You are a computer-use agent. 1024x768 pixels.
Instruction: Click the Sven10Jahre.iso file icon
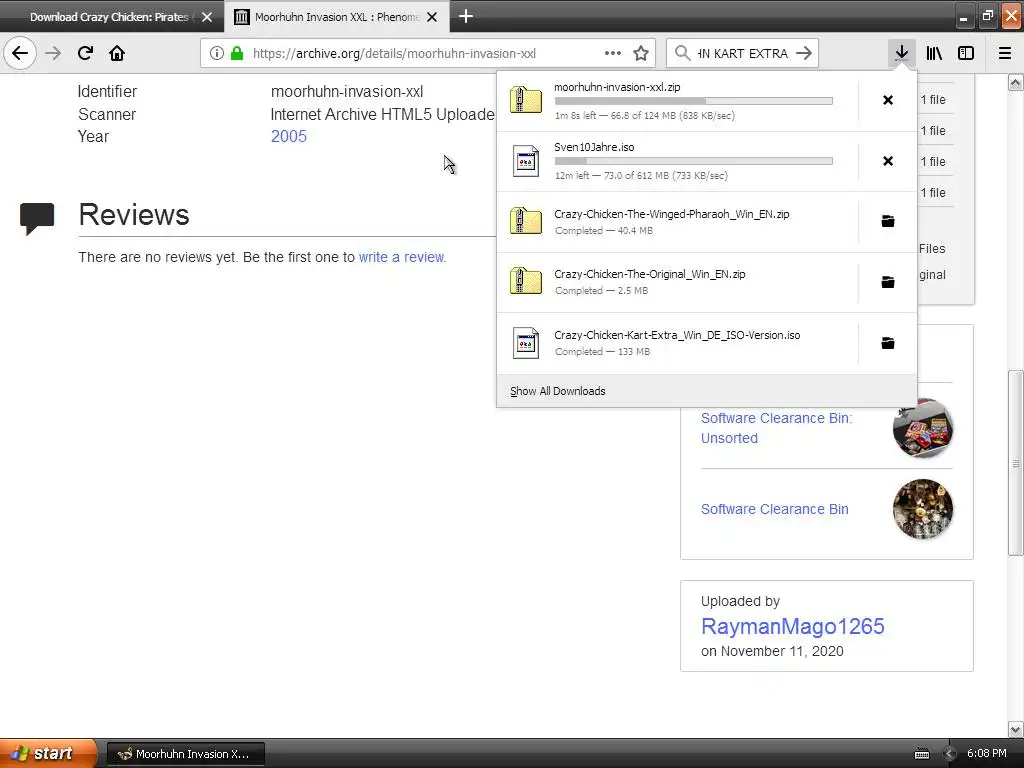point(526,161)
